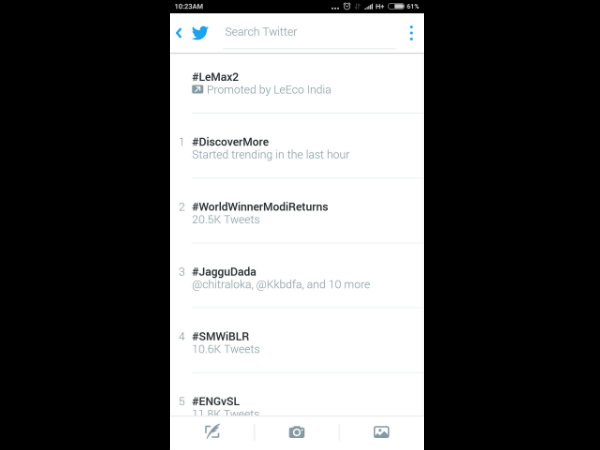
Task: Tap the alarm clock status icon
Action: (347, 7)
